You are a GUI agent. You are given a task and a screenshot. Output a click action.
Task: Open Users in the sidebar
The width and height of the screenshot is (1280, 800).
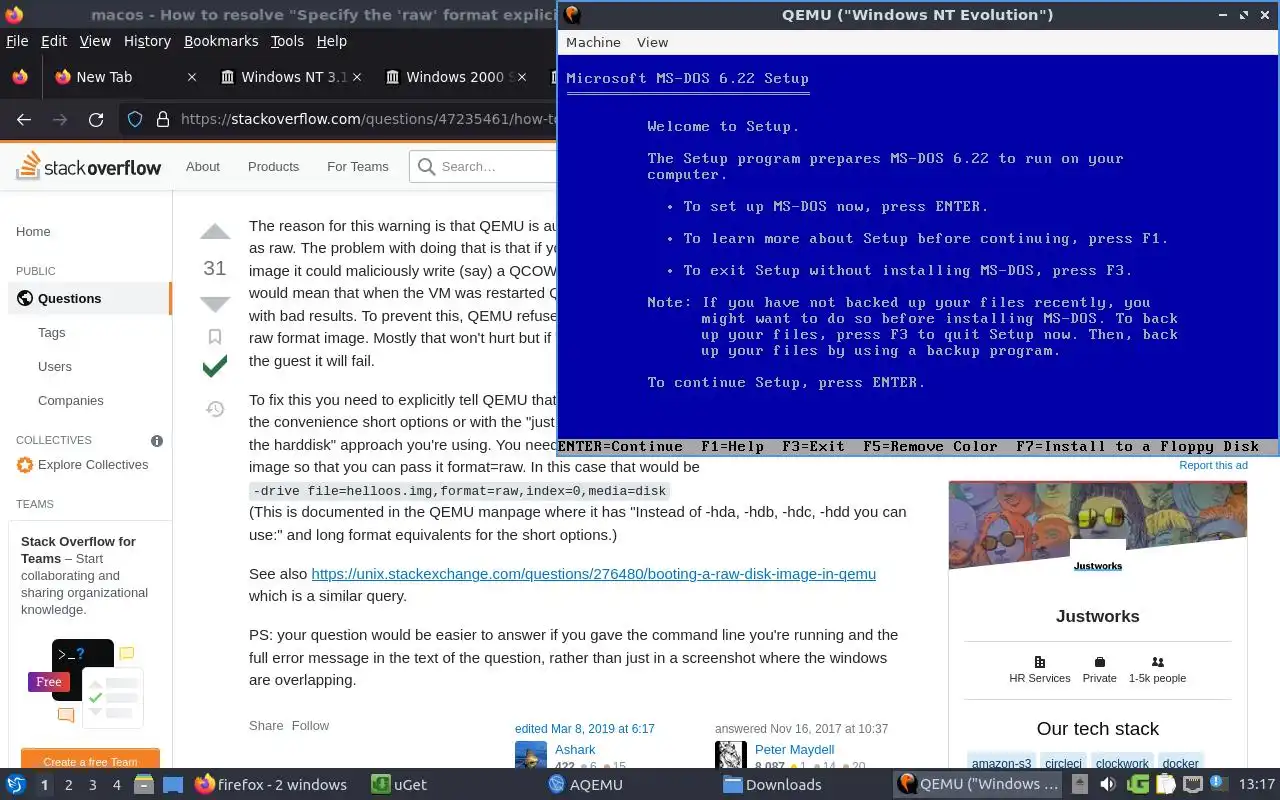55,366
